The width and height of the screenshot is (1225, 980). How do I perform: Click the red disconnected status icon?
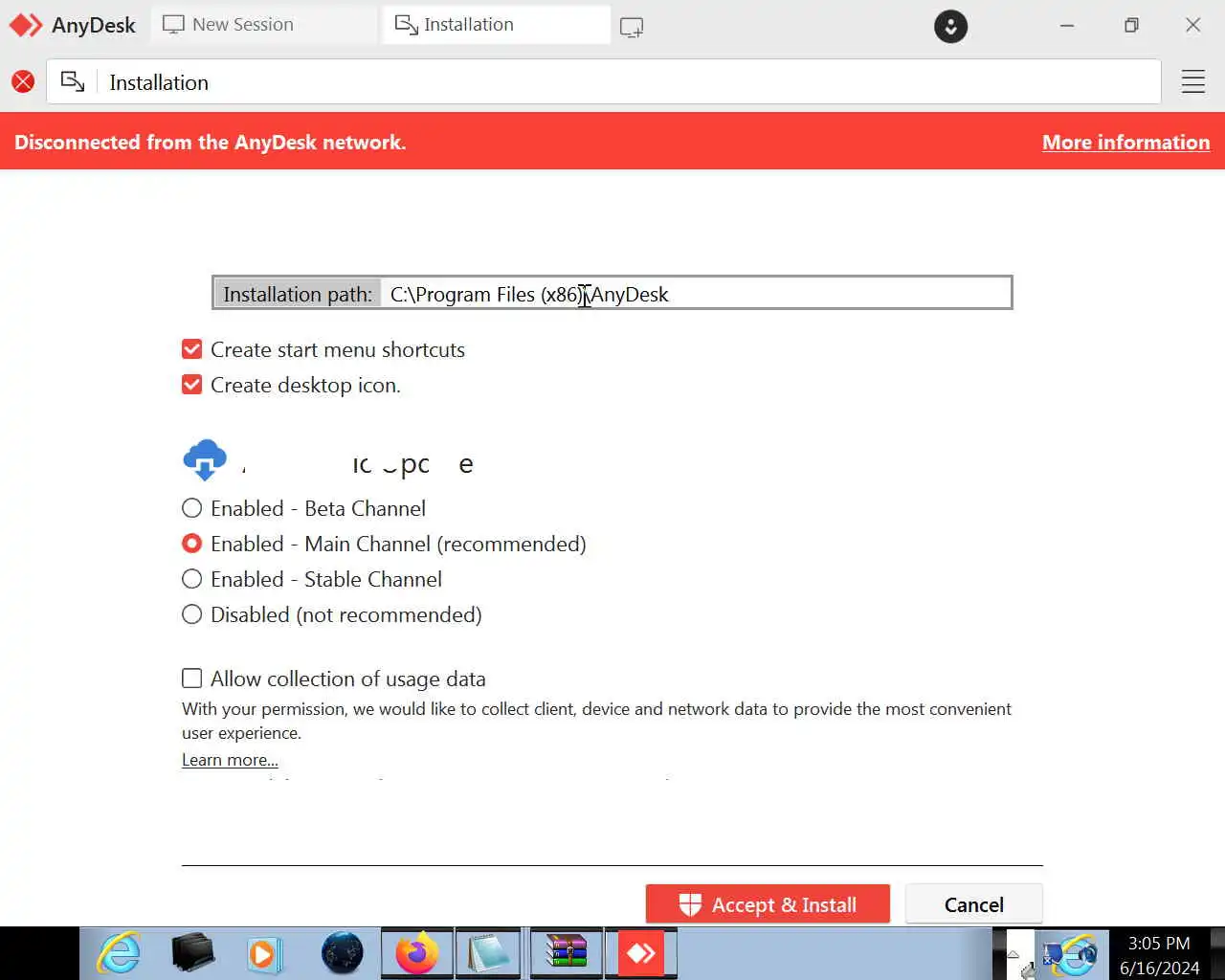tap(23, 82)
